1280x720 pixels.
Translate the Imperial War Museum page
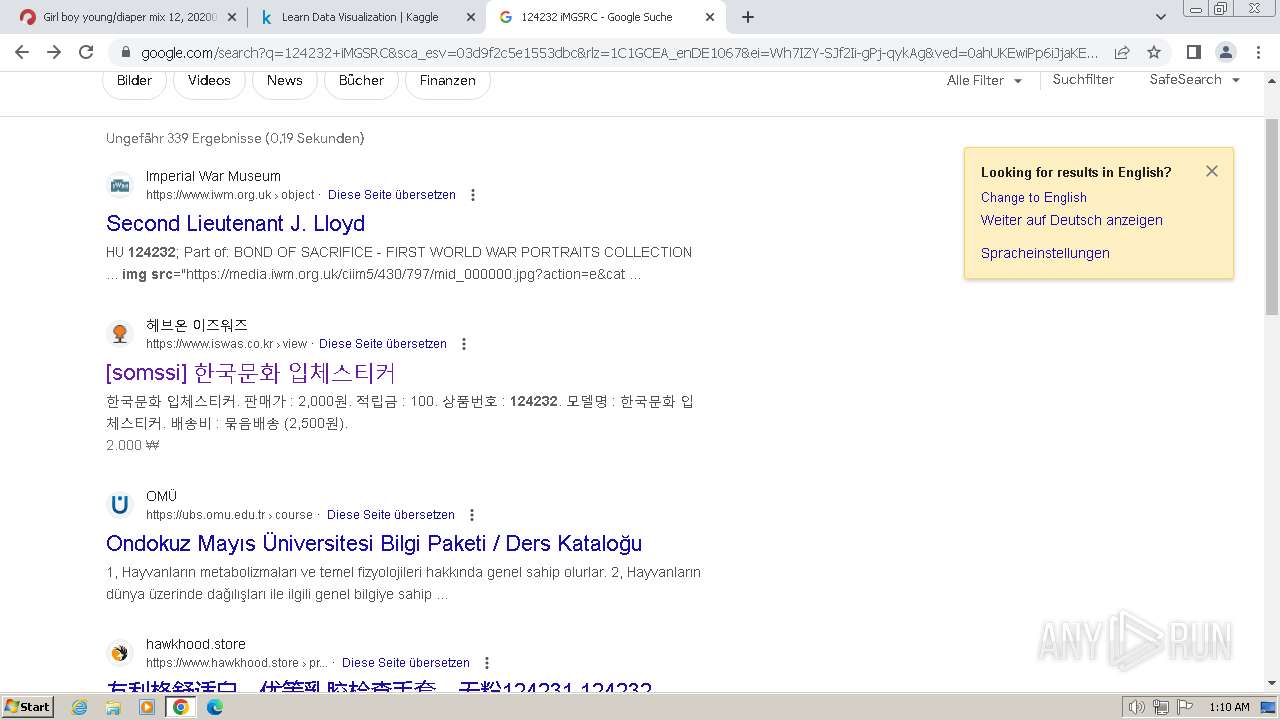pos(391,195)
